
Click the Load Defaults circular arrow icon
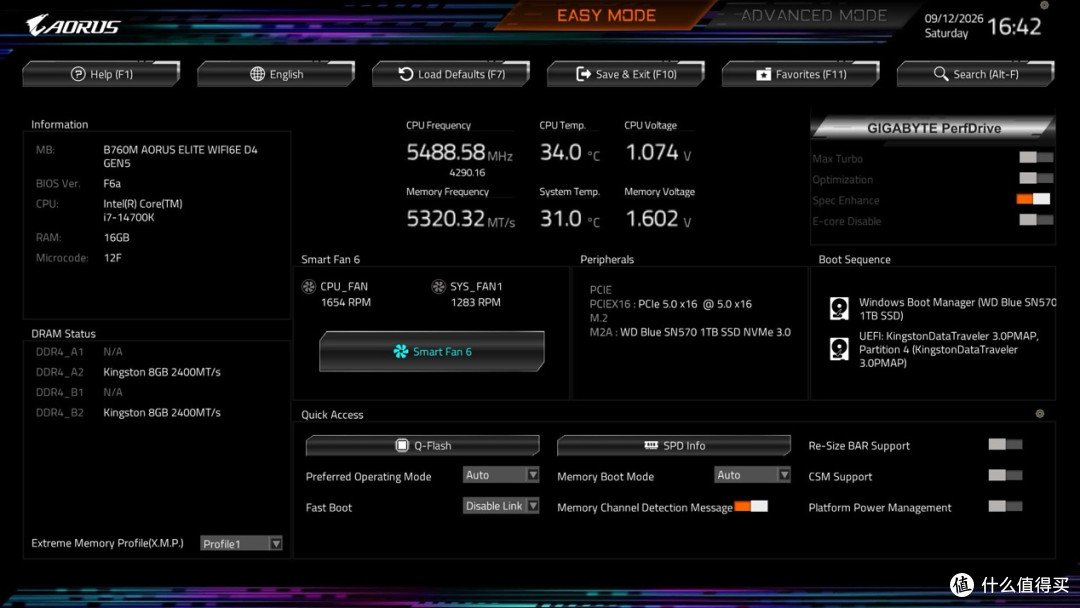406,74
